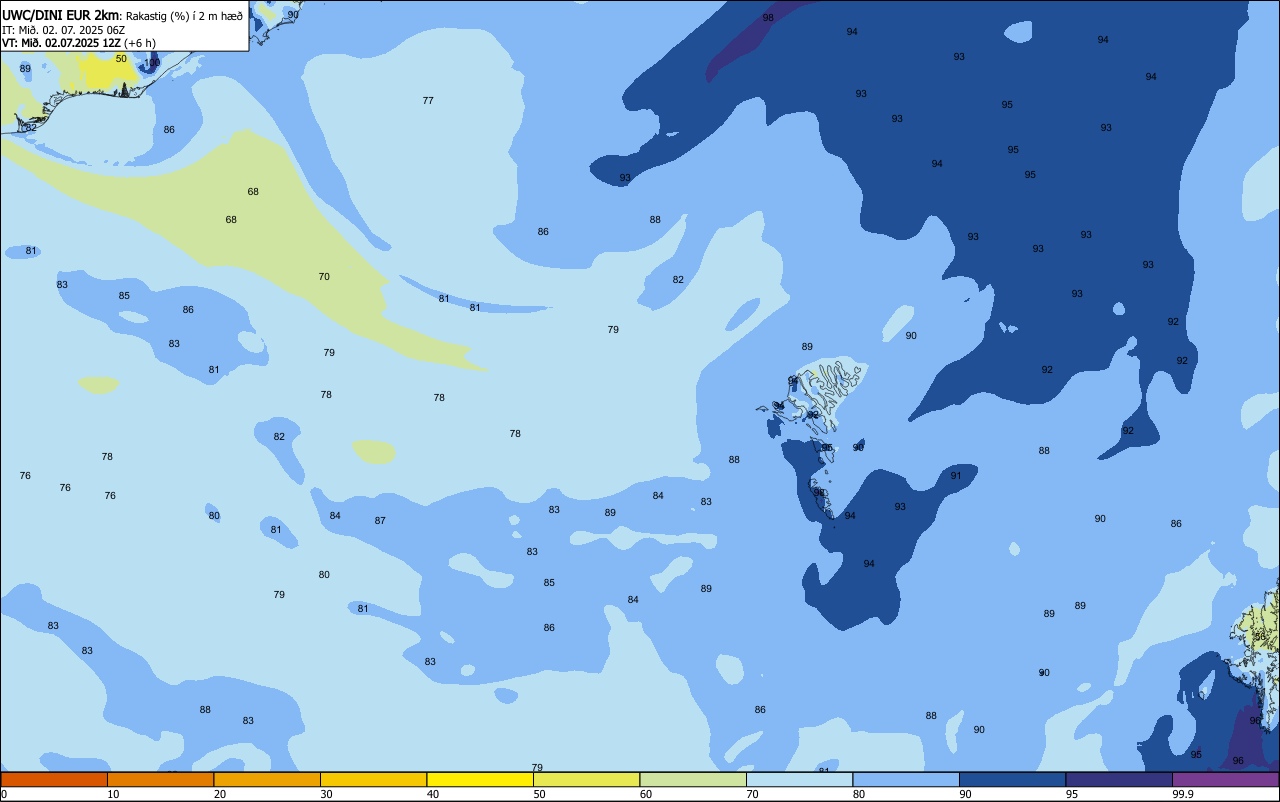Click the '99.9' legend tick label
Screen dimensions: 1280x802
point(1183,794)
